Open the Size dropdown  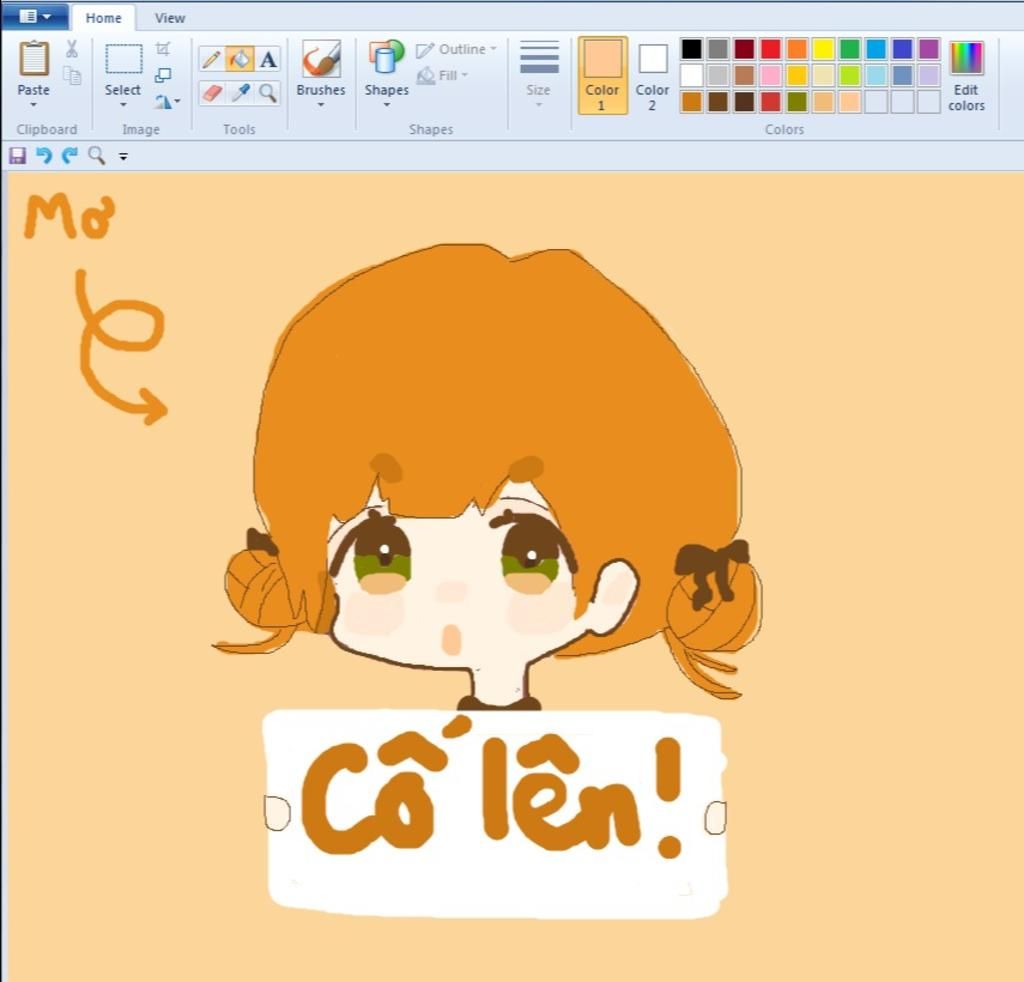click(x=538, y=75)
